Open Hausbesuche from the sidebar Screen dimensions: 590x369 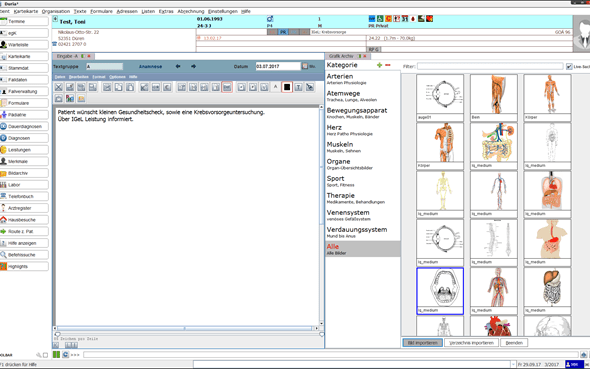pyautogui.click(x=24, y=220)
